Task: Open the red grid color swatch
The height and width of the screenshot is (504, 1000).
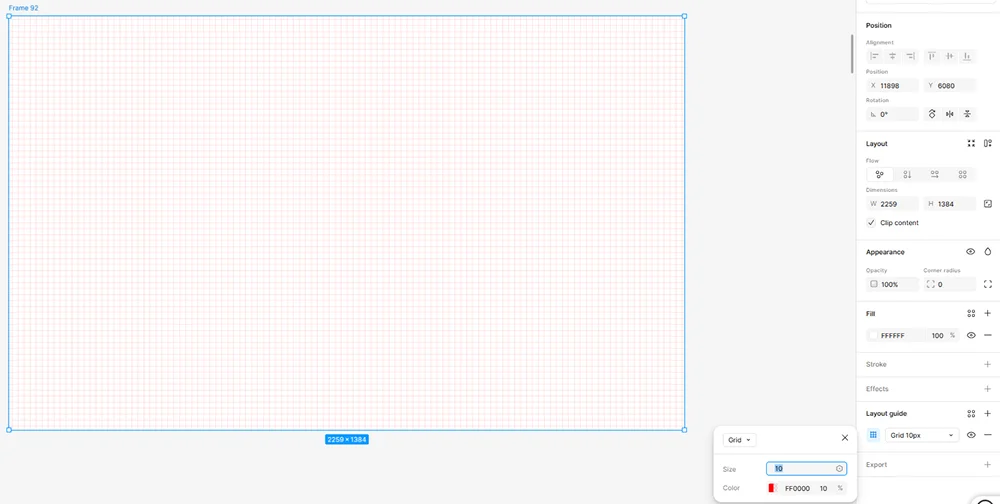Action: [x=772, y=489]
